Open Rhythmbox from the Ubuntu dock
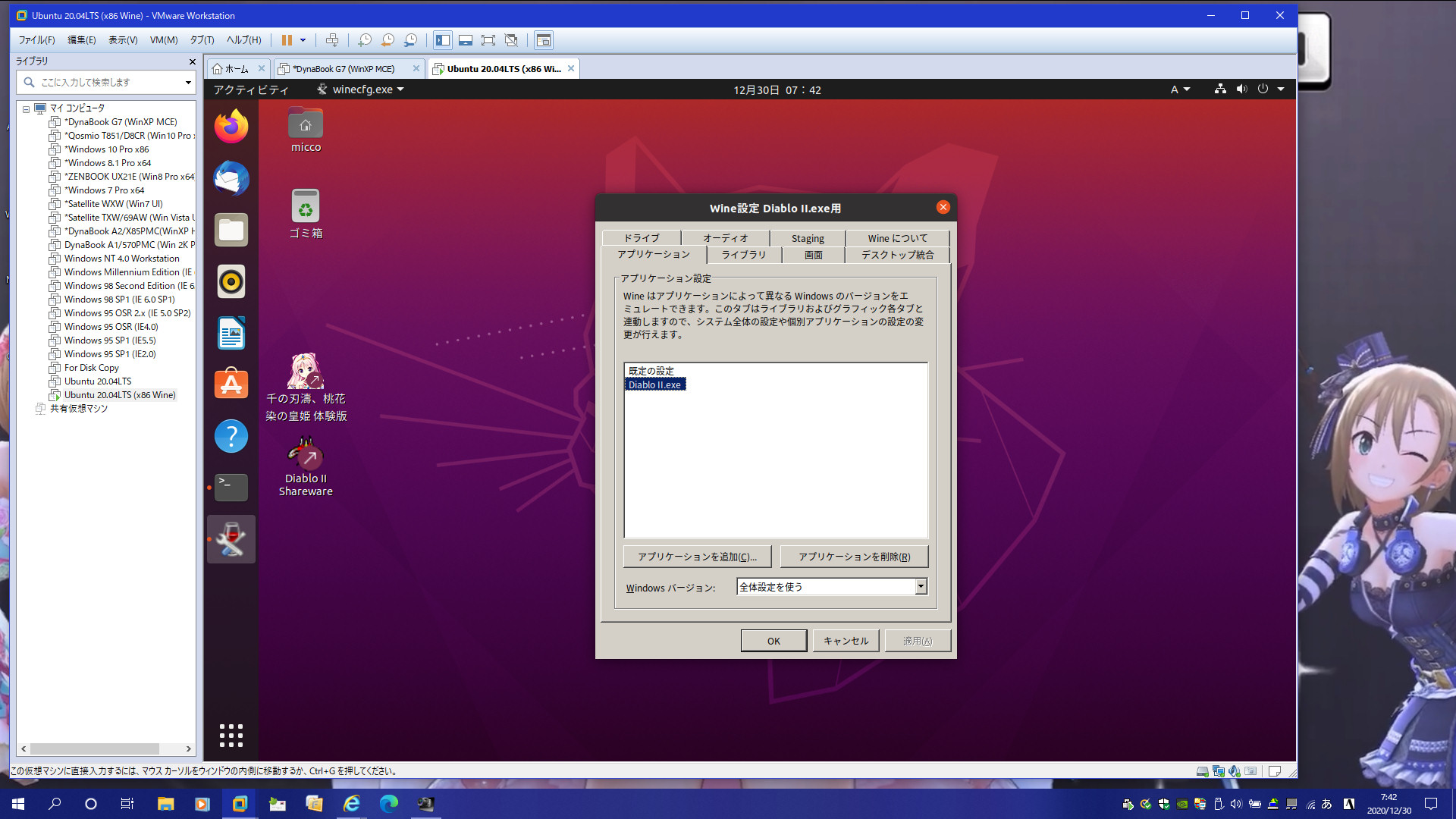This screenshot has height=819, width=1456. [x=231, y=281]
